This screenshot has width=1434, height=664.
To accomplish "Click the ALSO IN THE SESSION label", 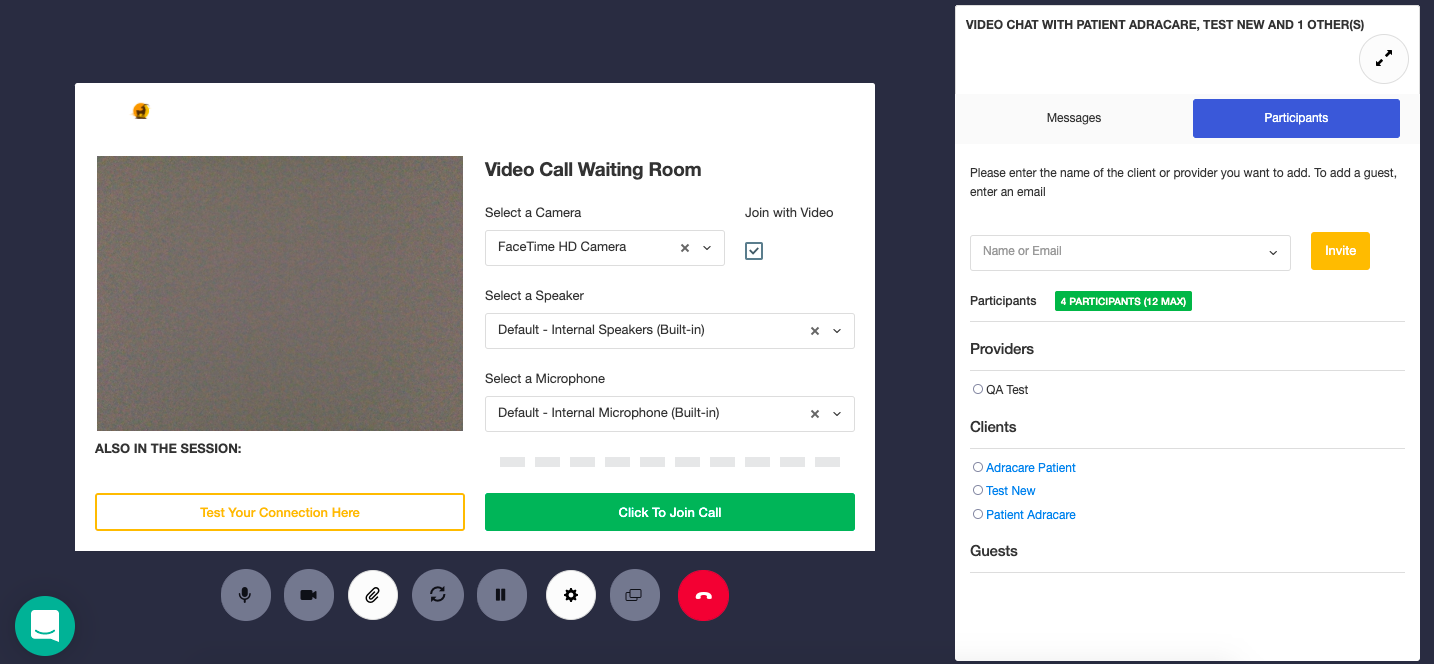I will coord(168,449).
